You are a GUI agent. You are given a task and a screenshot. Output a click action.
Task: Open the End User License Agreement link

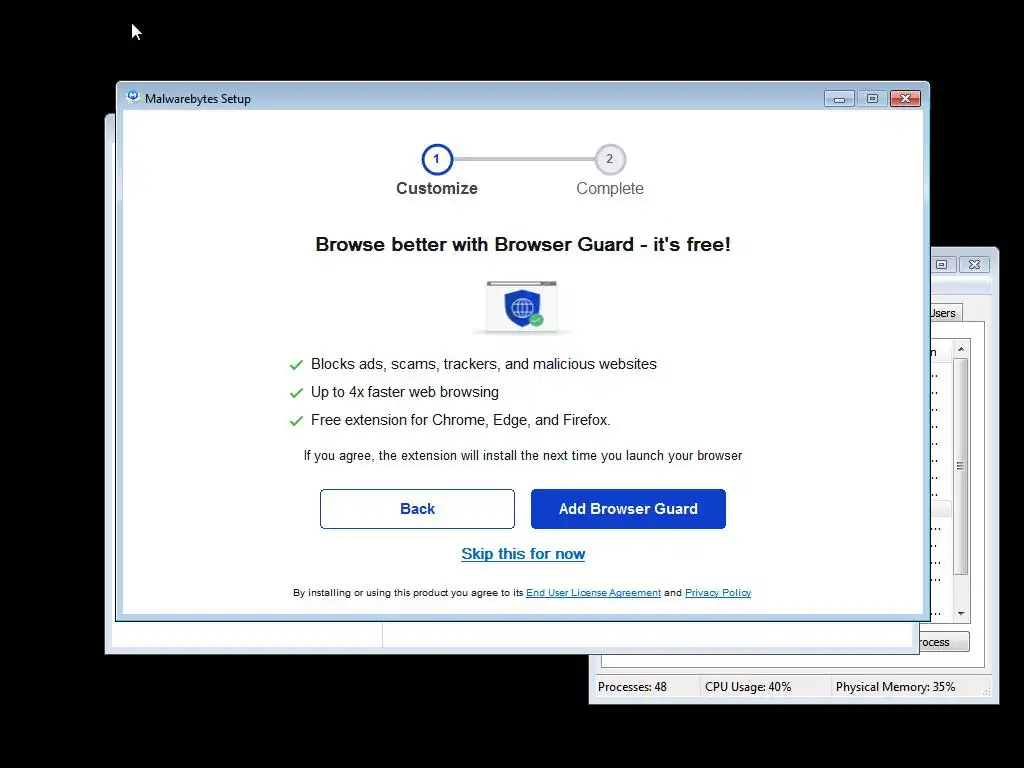coord(593,592)
